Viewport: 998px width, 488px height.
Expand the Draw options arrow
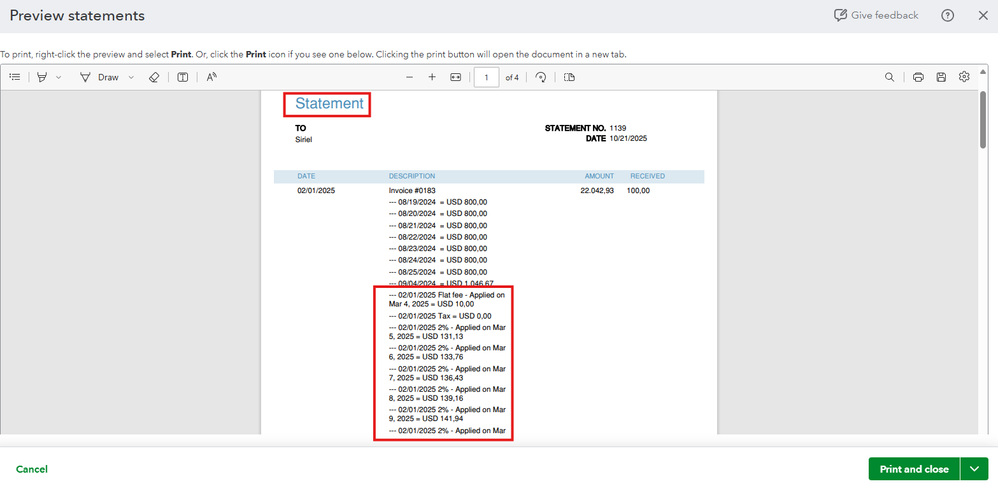(x=131, y=77)
